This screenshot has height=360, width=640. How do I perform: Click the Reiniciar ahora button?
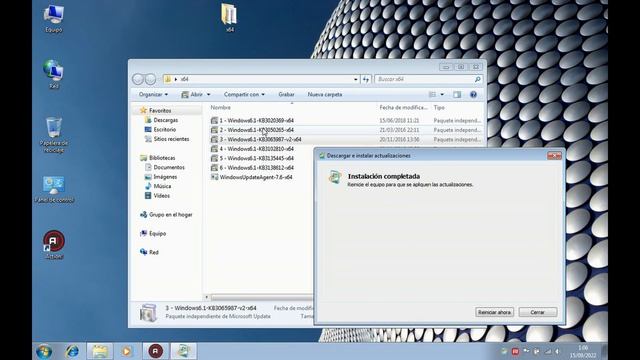(x=494, y=312)
